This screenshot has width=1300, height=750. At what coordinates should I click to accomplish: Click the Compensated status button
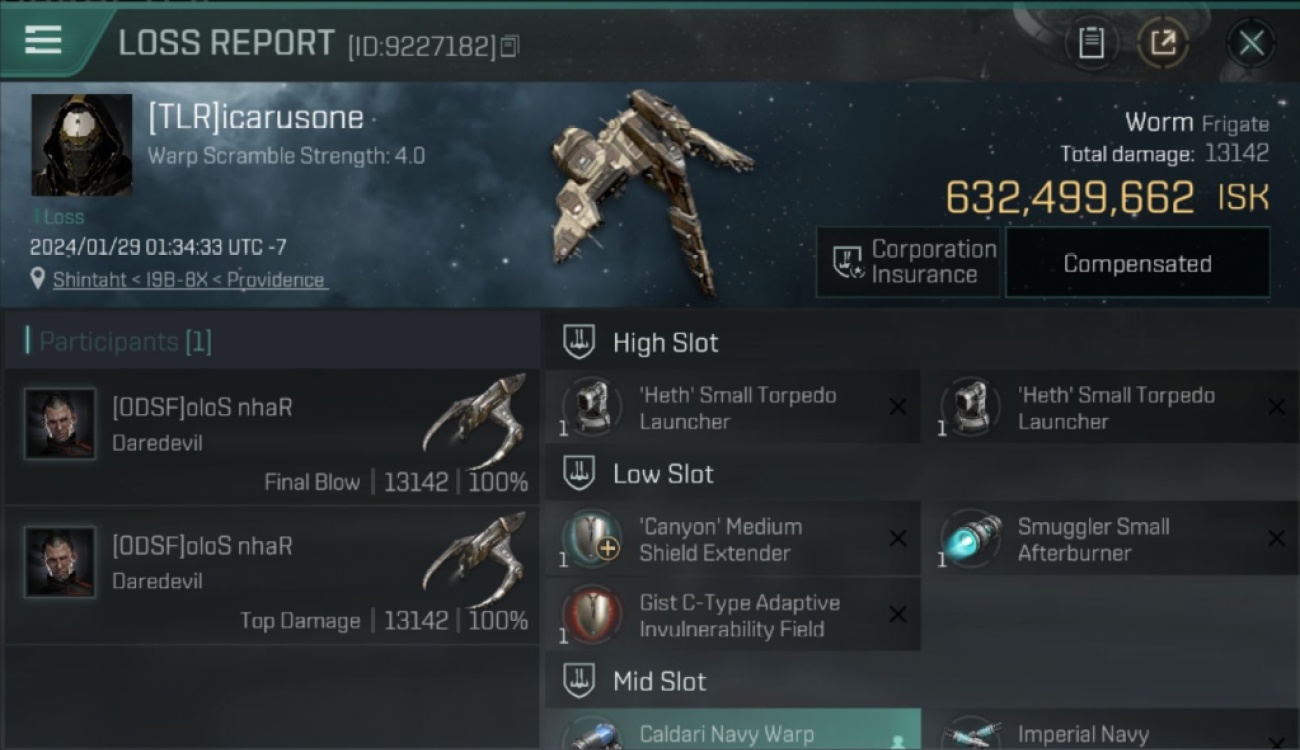point(1137,263)
